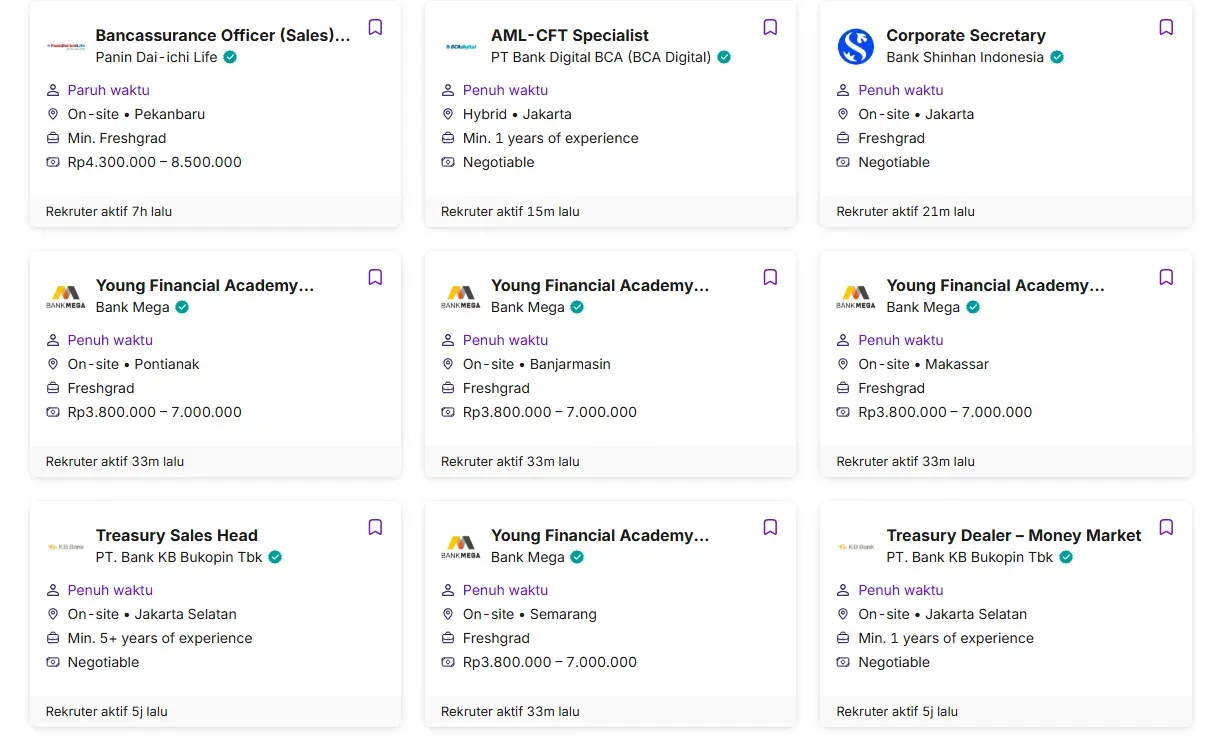1229x744 pixels.
Task: Click the Panin Dai-ichi Life company name
Action: tap(156, 57)
